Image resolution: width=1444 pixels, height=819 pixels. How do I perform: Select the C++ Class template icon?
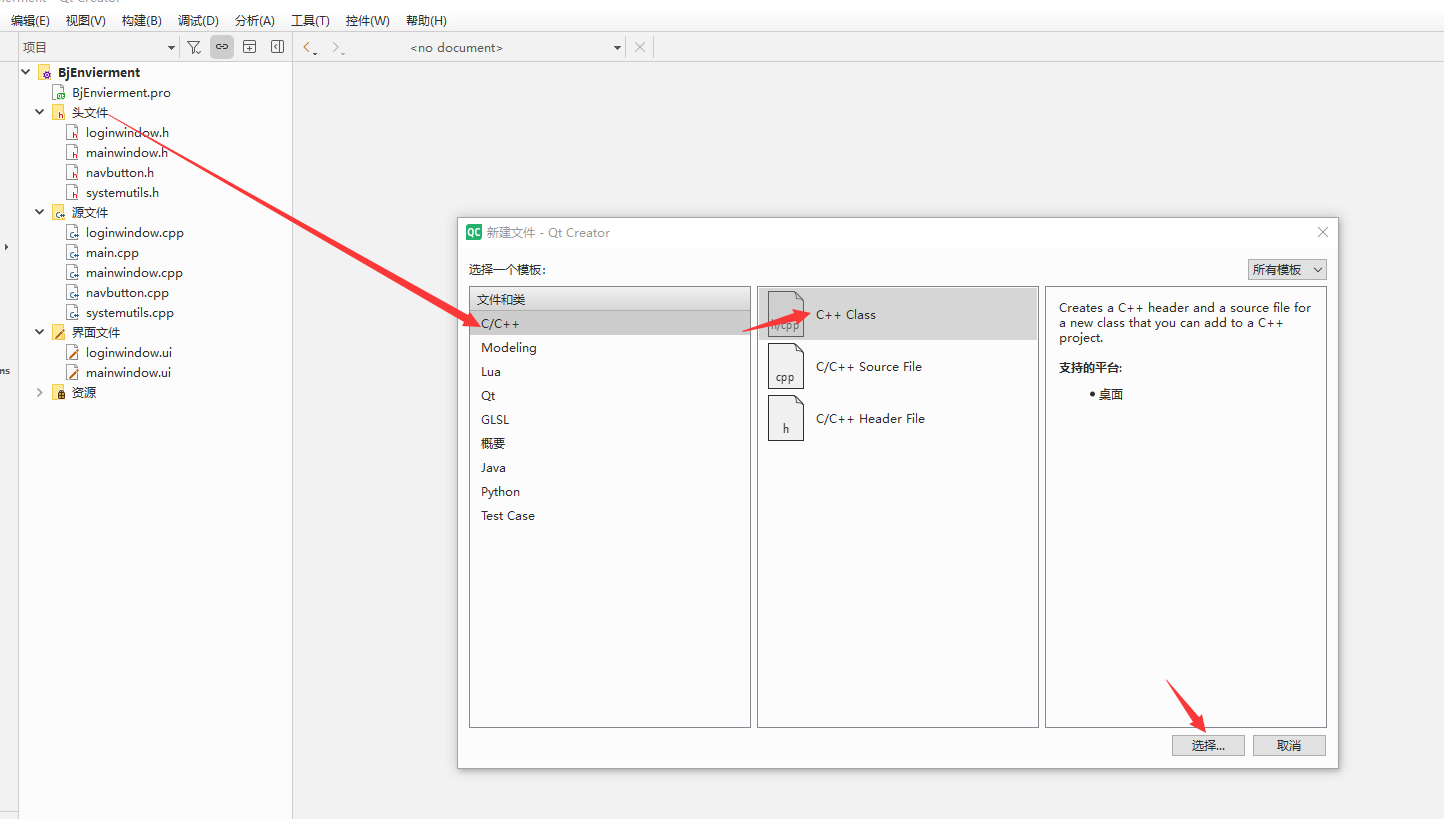click(786, 314)
